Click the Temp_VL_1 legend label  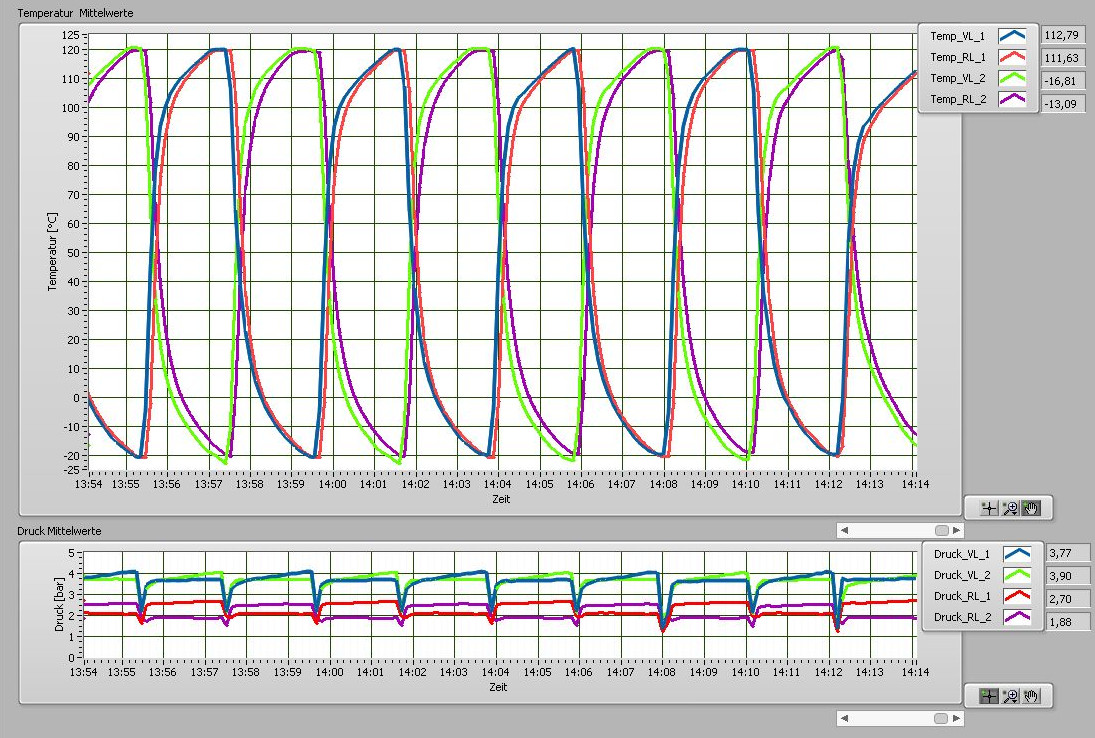tap(957, 36)
